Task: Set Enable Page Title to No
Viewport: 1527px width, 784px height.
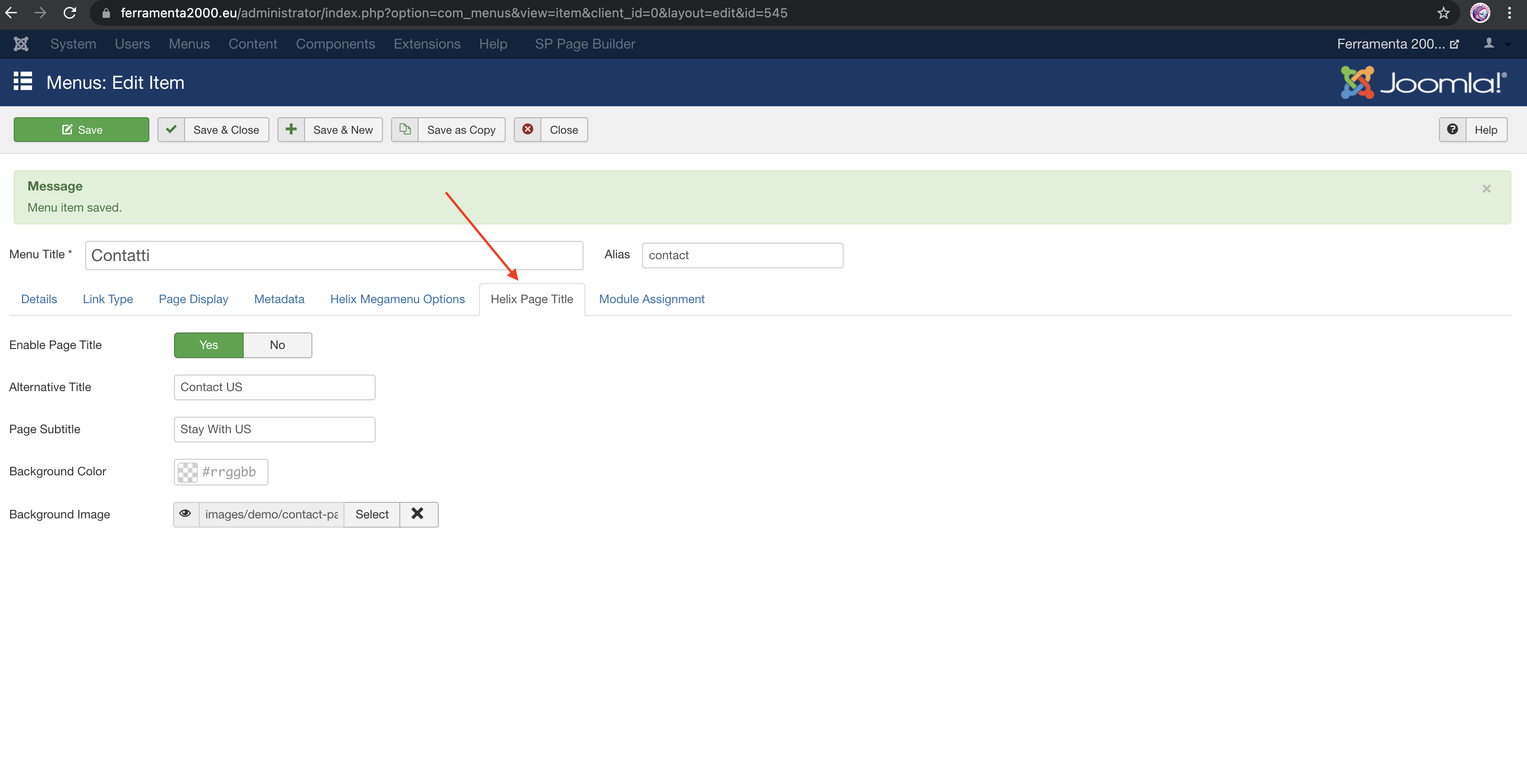Action: tap(277, 345)
